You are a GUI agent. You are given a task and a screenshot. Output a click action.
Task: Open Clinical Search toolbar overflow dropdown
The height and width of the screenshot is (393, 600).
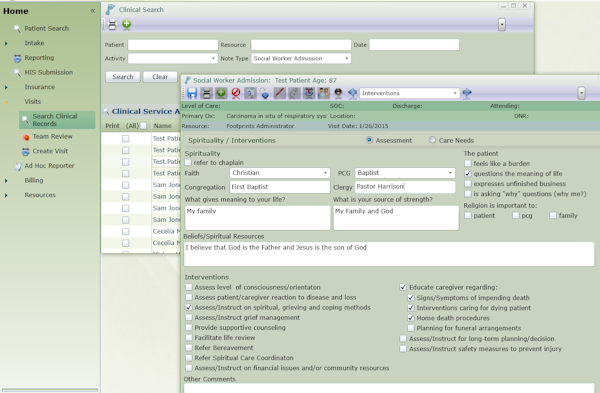pos(502,25)
